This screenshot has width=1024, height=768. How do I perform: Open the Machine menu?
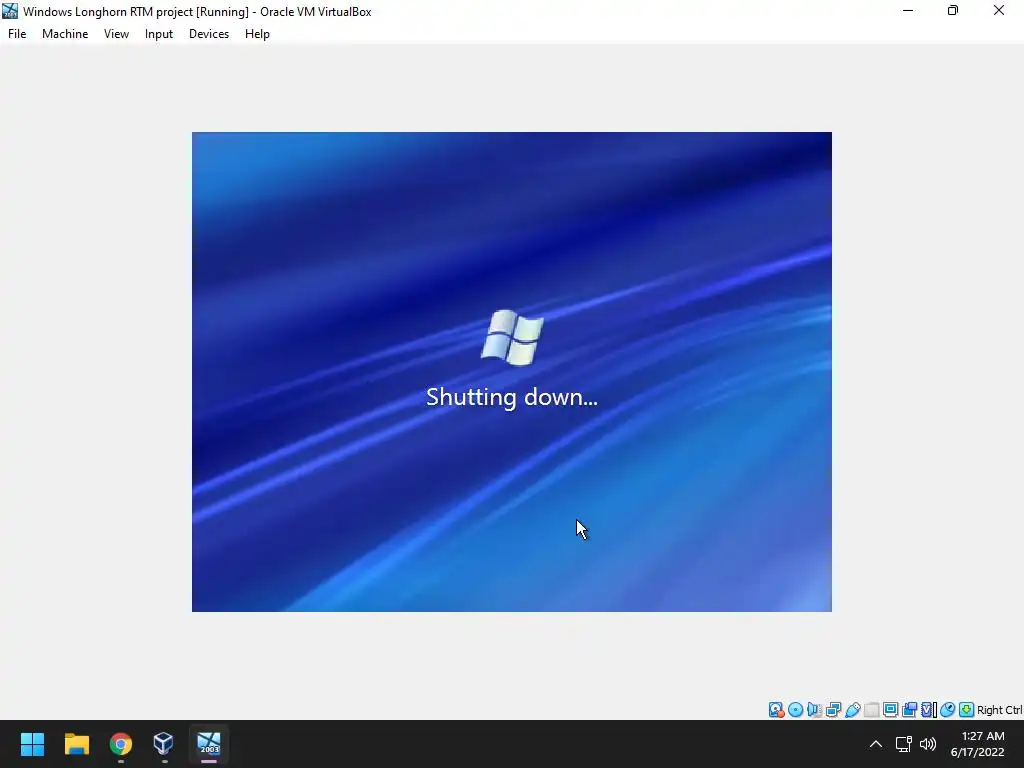pyautogui.click(x=65, y=34)
